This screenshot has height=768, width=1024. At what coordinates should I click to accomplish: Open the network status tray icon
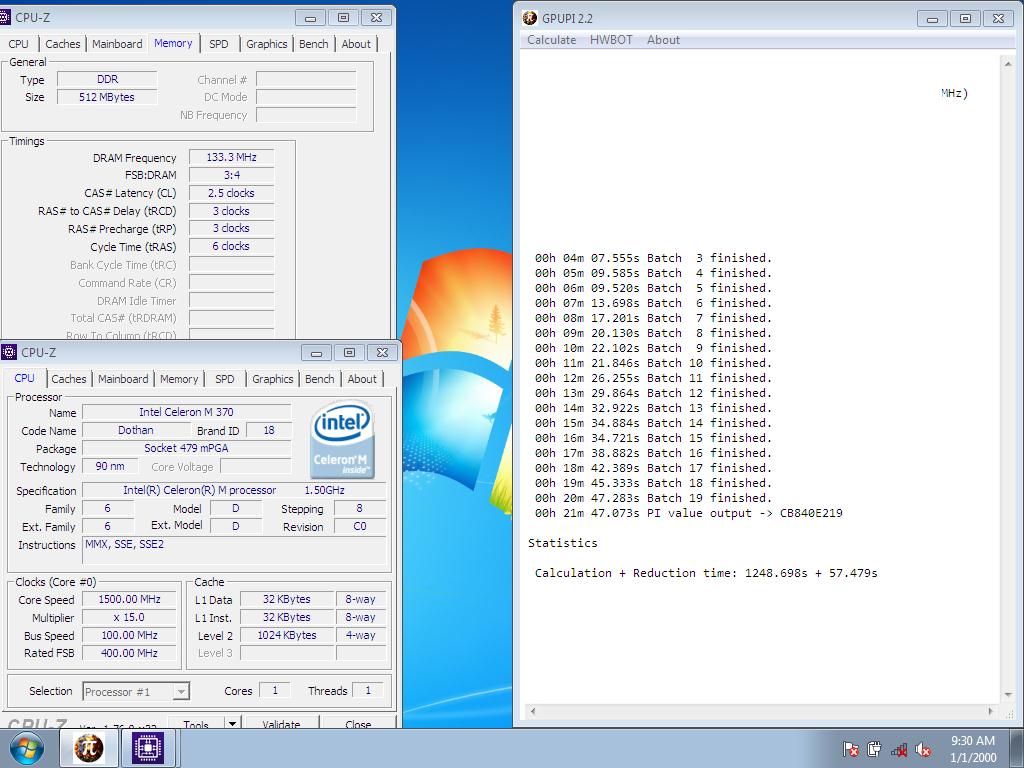point(899,749)
